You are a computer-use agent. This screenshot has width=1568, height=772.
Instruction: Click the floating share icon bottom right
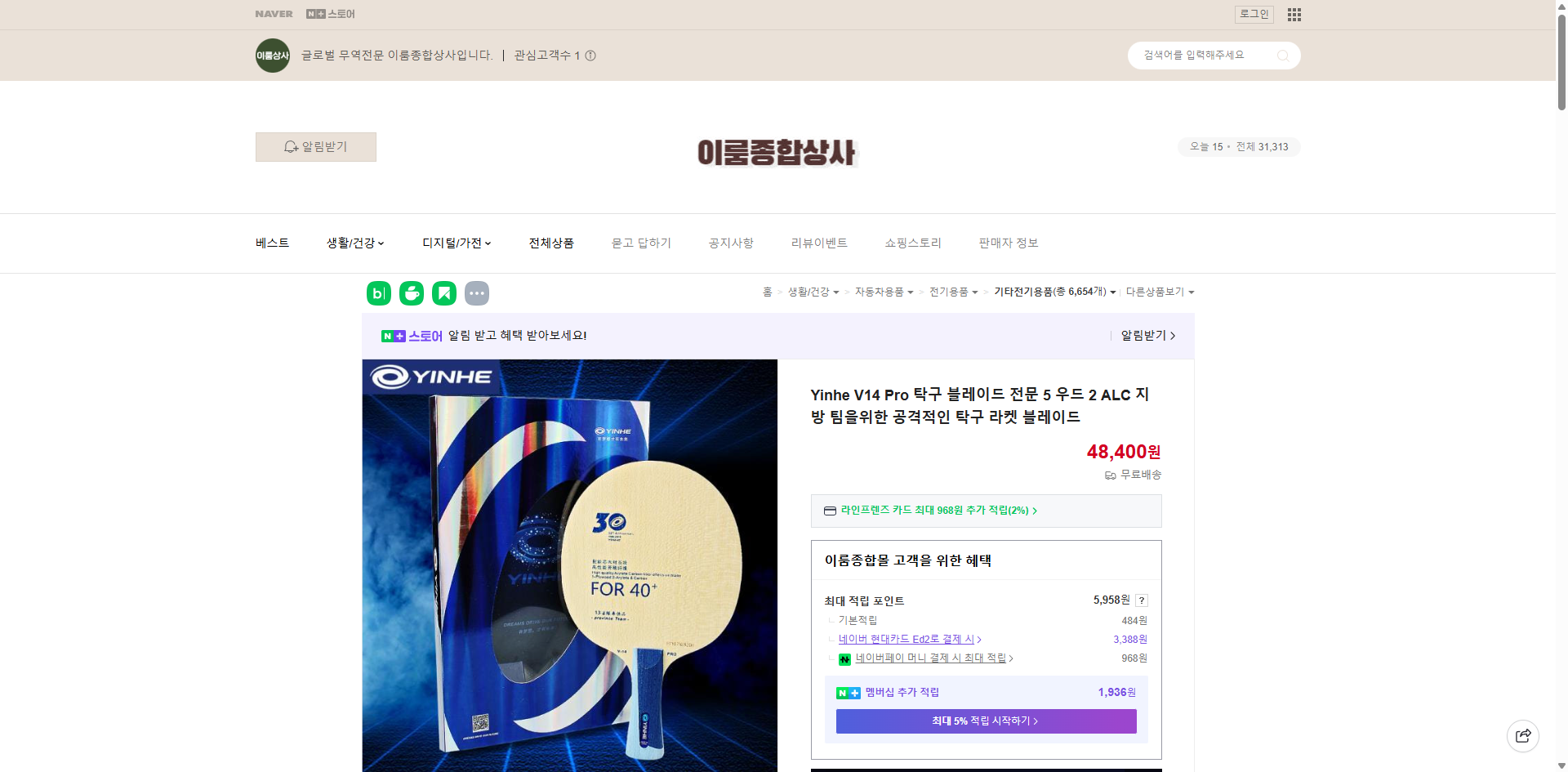[x=1523, y=735]
